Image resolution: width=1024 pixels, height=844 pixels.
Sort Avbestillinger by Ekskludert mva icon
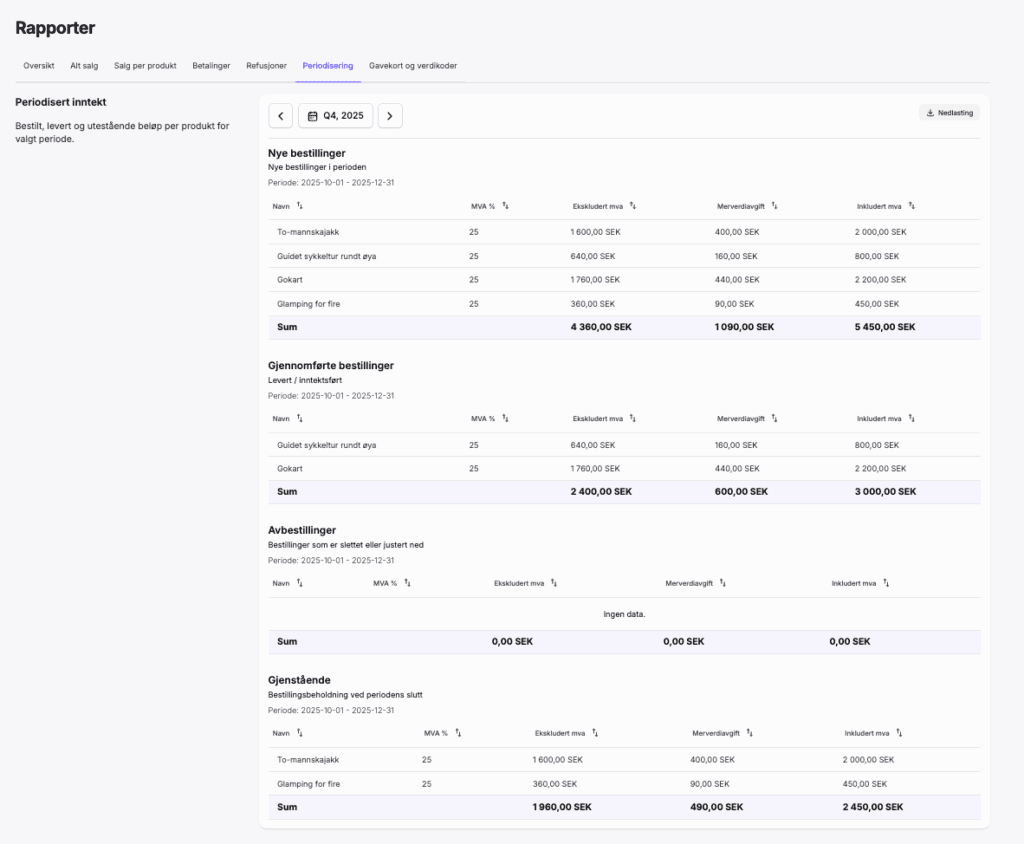[x=554, y=583]
